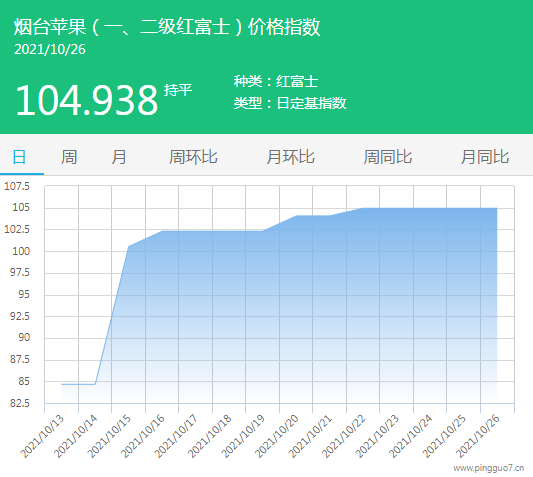Click the date 2021/10/26 under title
The height and width of the screenshot is (477, 533).
click(x=50, y=50)
